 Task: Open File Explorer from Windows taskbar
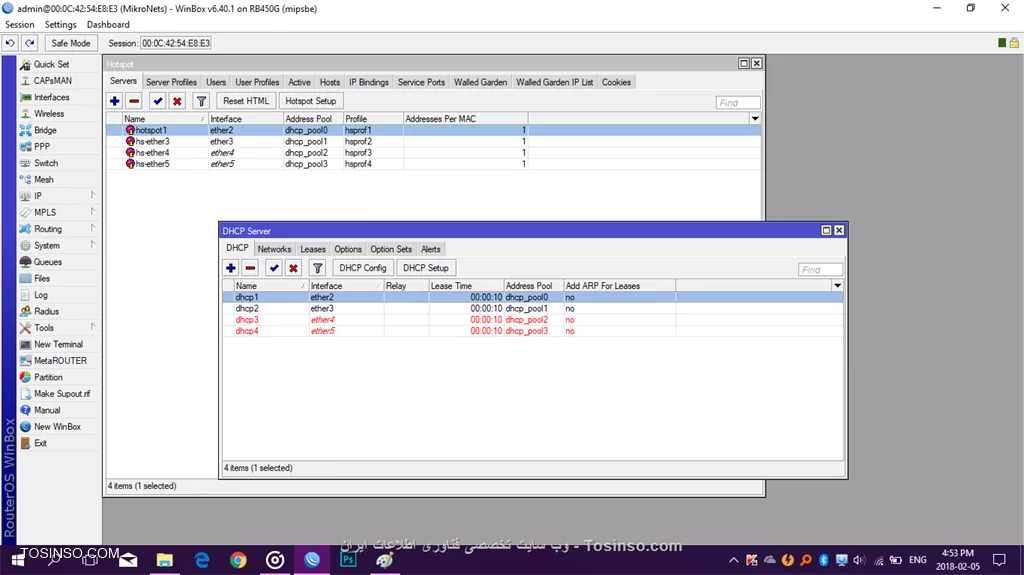pos(165,560)
